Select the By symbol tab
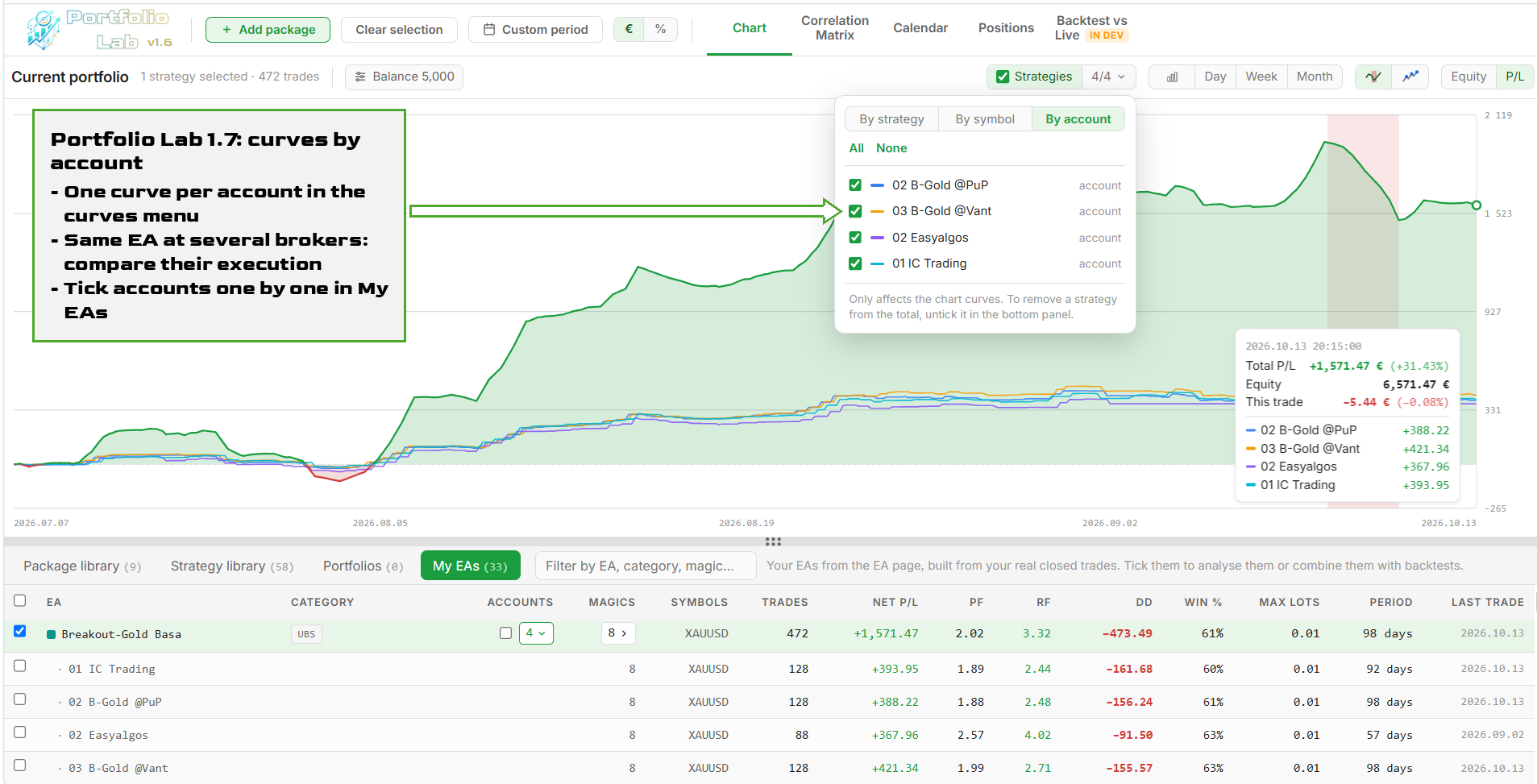Screen dimensions: 1537x784 coord(985,119)
